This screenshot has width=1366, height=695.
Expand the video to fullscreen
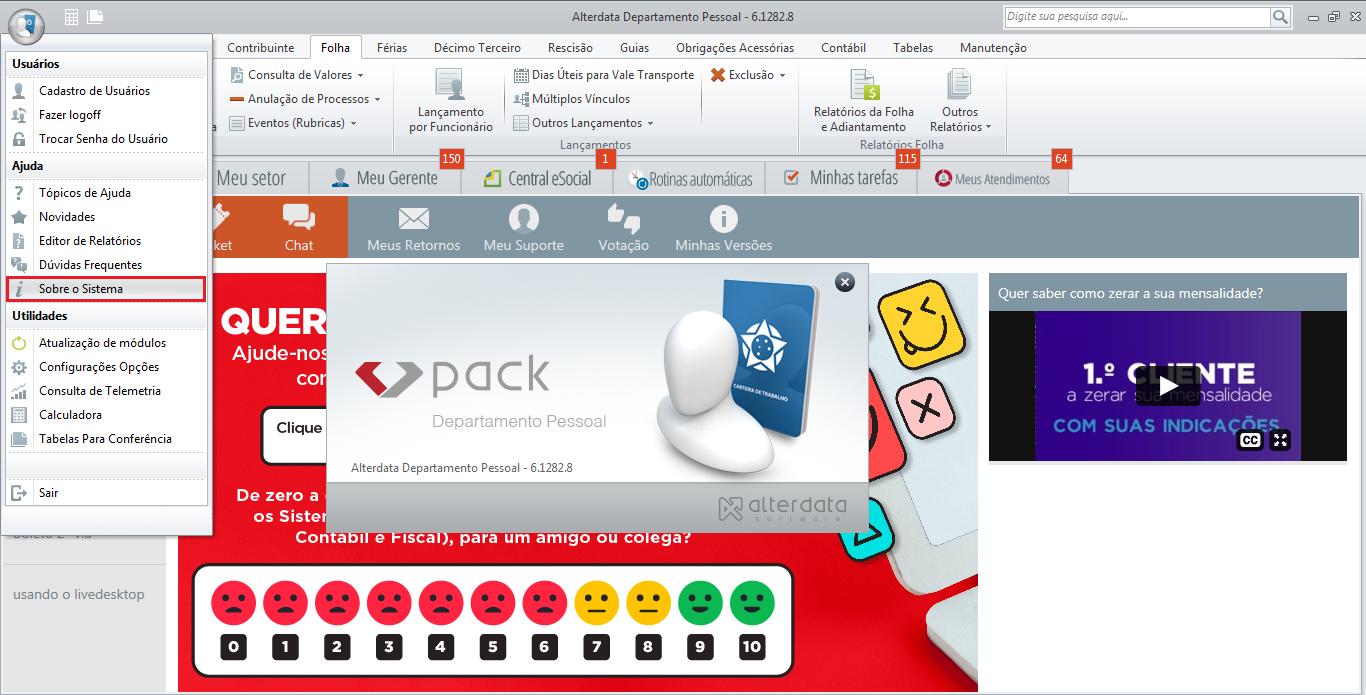1281,440
